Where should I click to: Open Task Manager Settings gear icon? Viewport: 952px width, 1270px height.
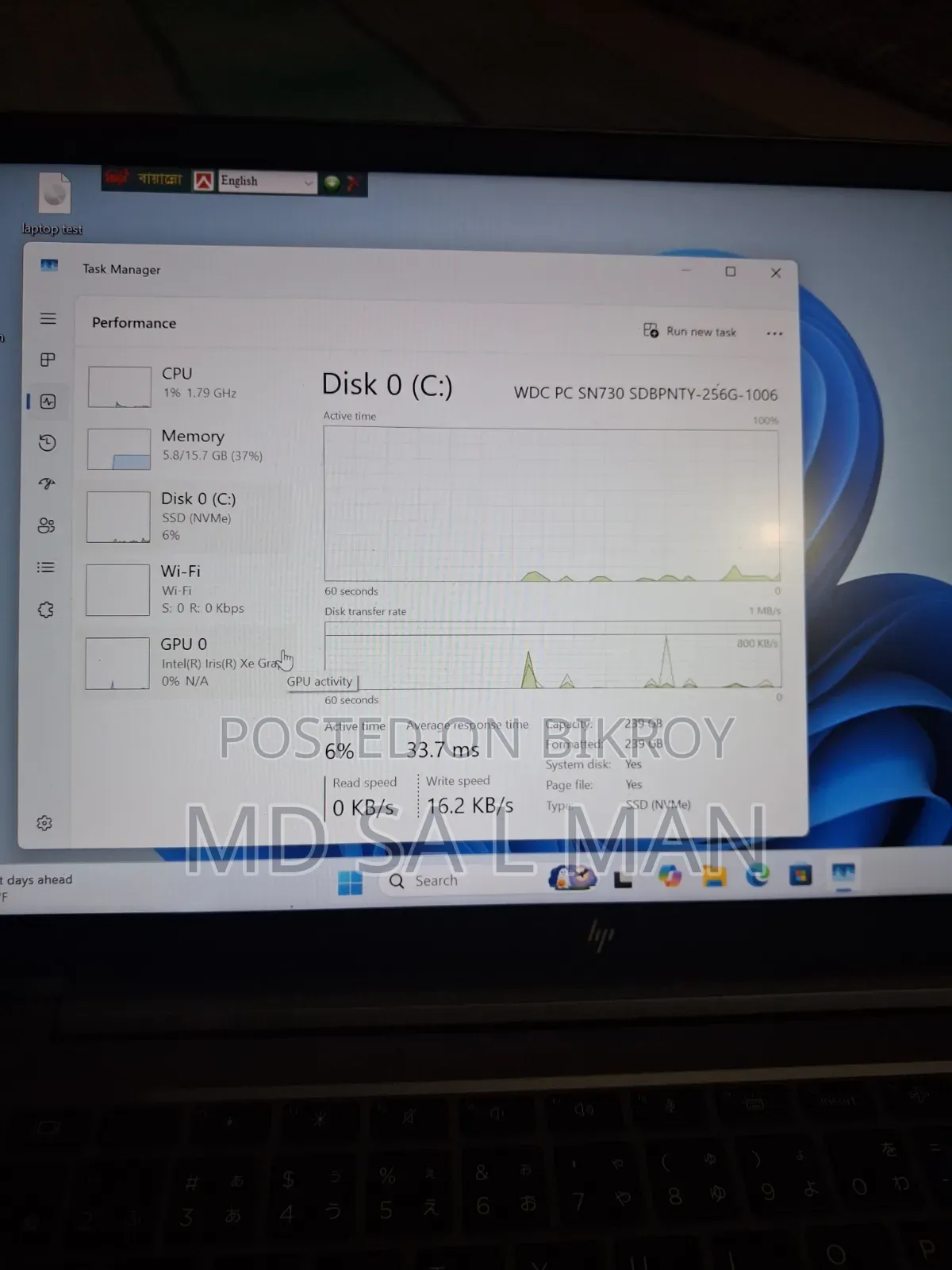tap(44, 823)
